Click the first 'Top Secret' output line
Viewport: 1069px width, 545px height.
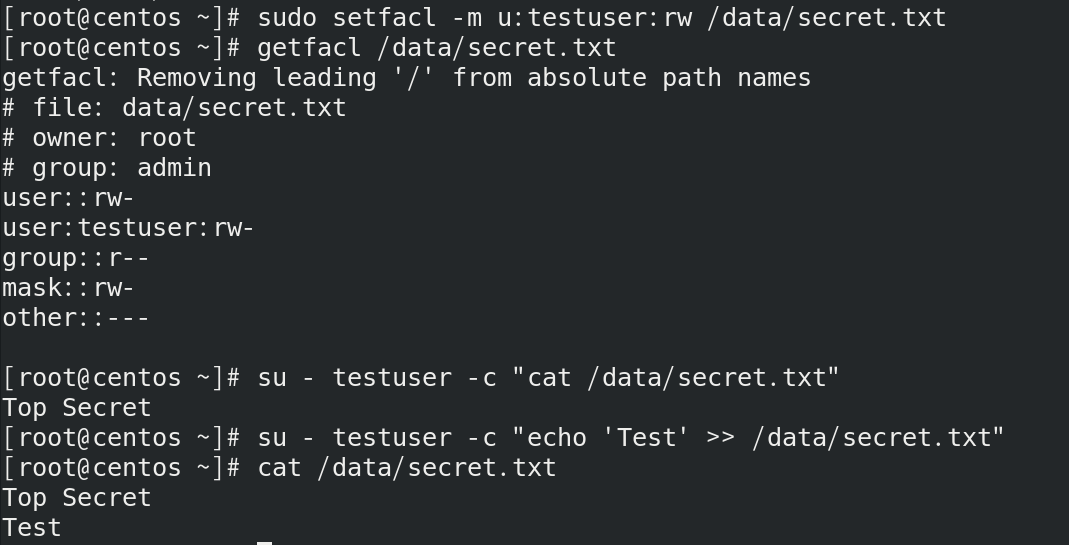77,407
